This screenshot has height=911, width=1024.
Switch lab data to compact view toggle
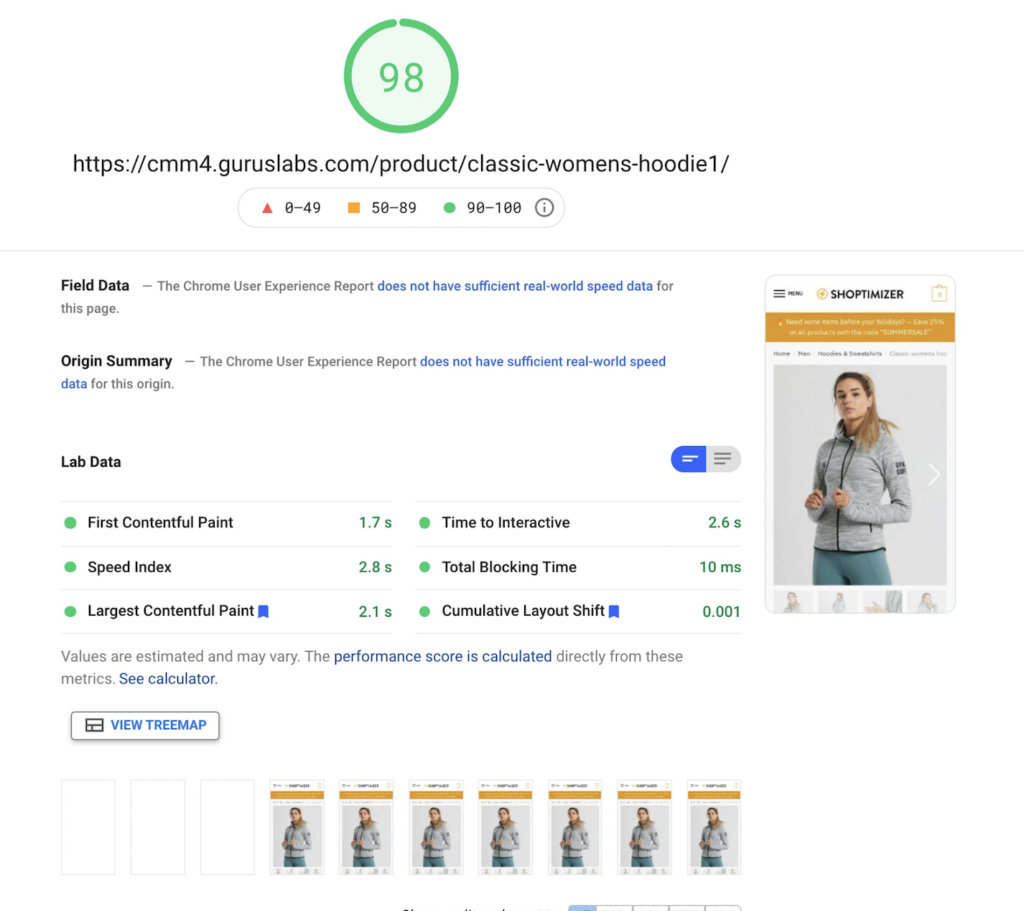(688, 459)
